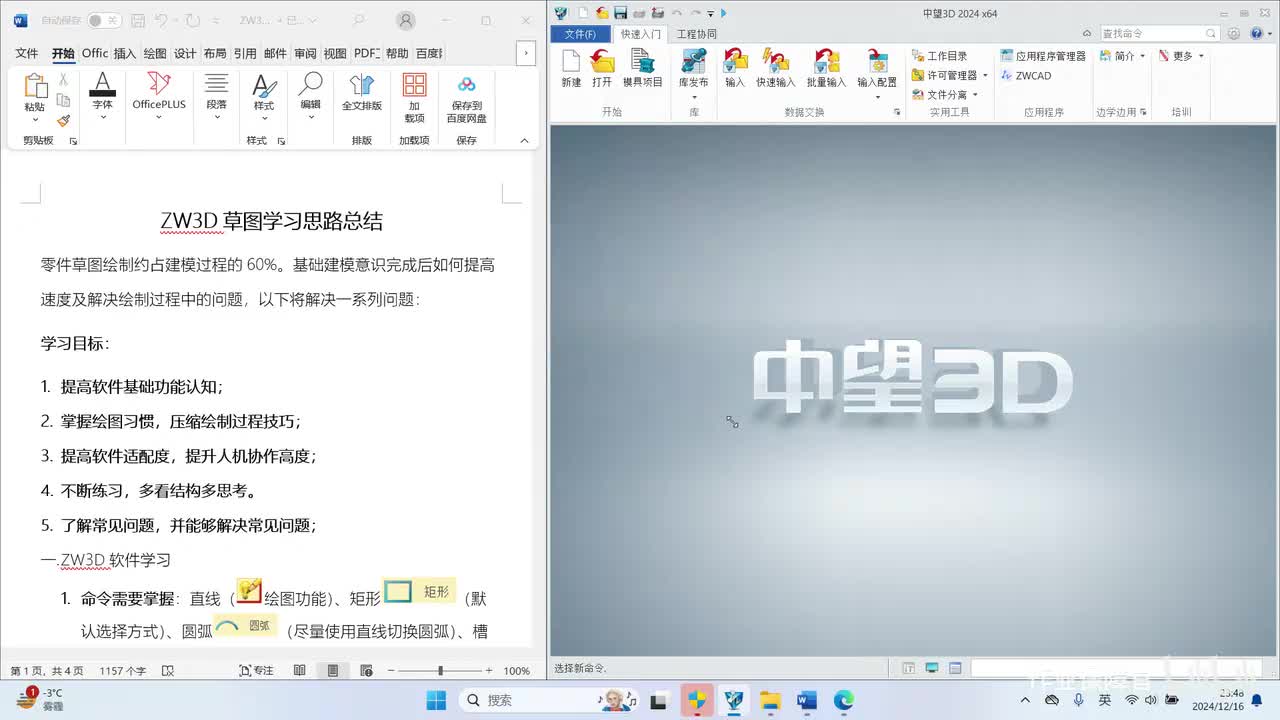1280x720 pixels.
Task: Select web layout view in Word status bar
Action: (x=366, y=670)
